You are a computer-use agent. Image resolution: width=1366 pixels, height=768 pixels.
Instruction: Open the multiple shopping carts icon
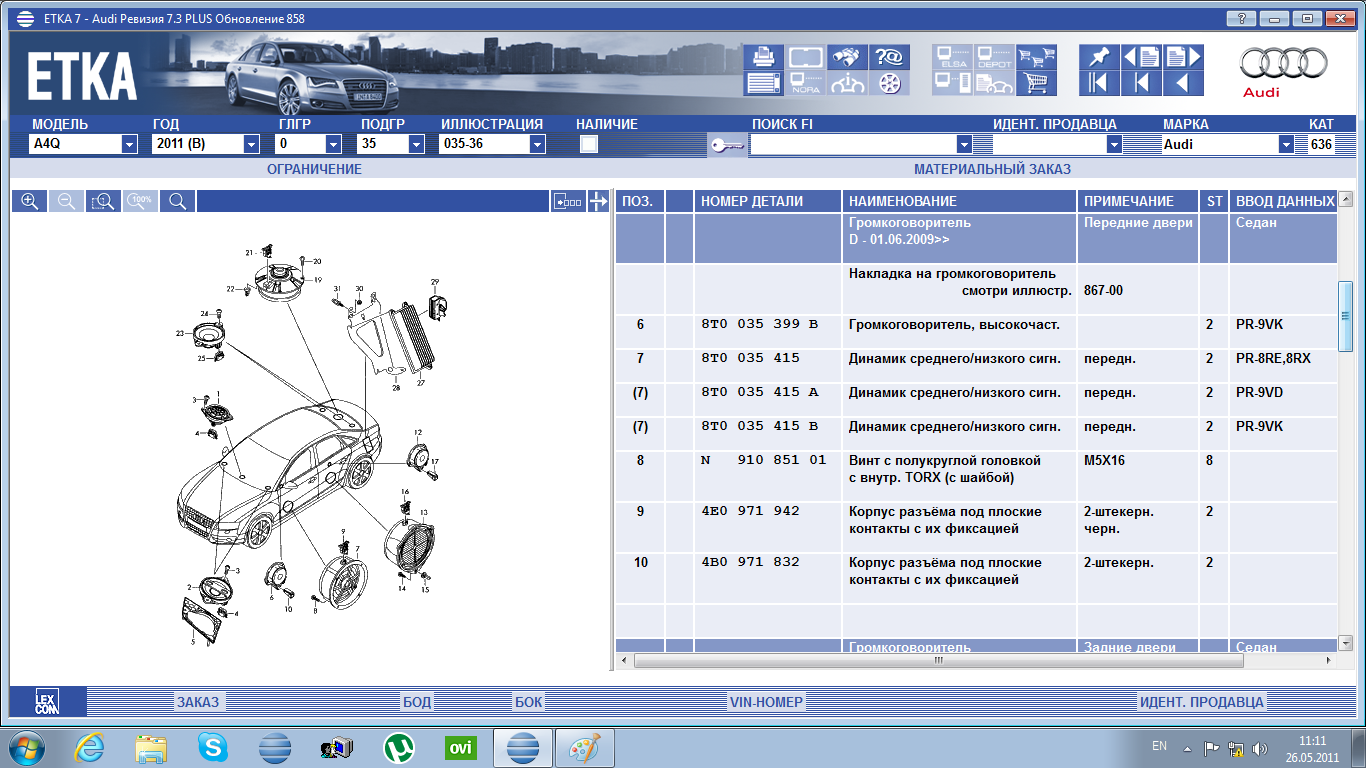click(1037, 56)
